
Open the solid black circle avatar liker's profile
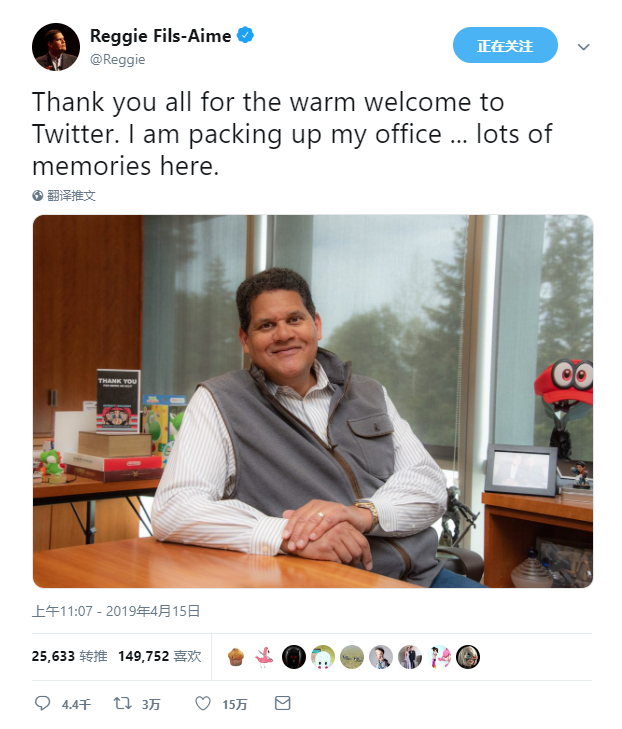(x=293, y=656)
